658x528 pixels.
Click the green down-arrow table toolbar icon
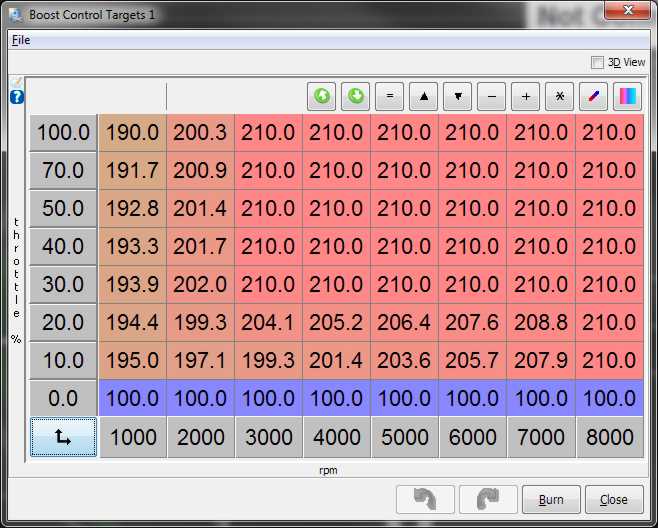pos(355,96)
